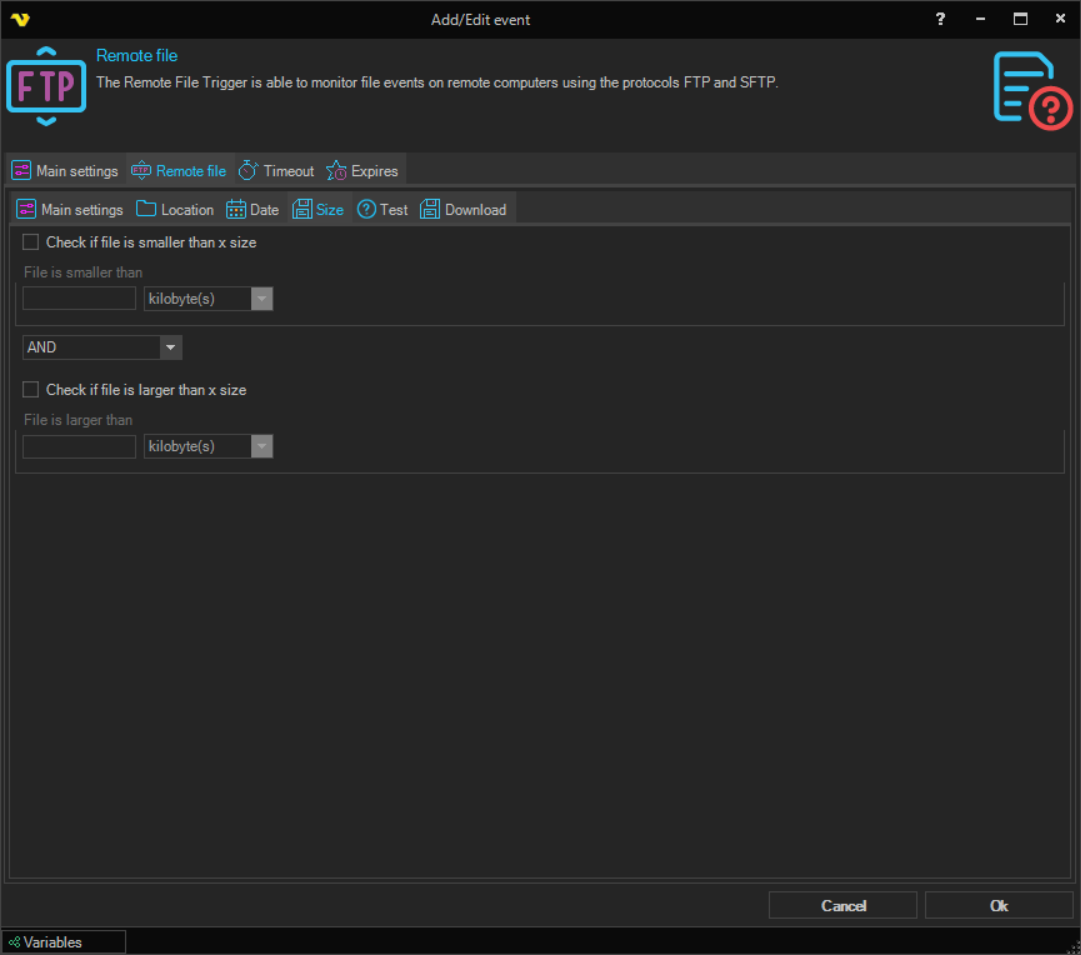Open the help document icon at top right
1081x955 pixels.
1031,89
